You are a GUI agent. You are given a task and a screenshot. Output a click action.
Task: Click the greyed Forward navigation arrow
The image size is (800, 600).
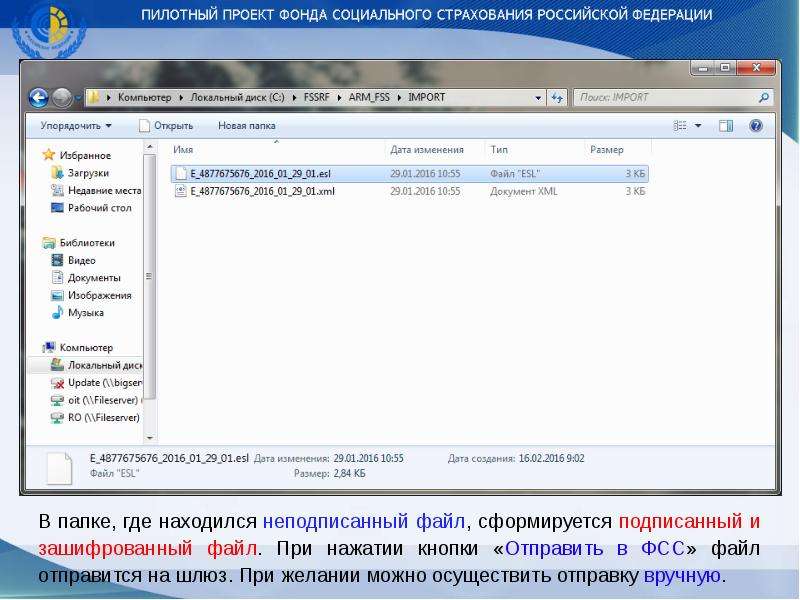[62, 97]
